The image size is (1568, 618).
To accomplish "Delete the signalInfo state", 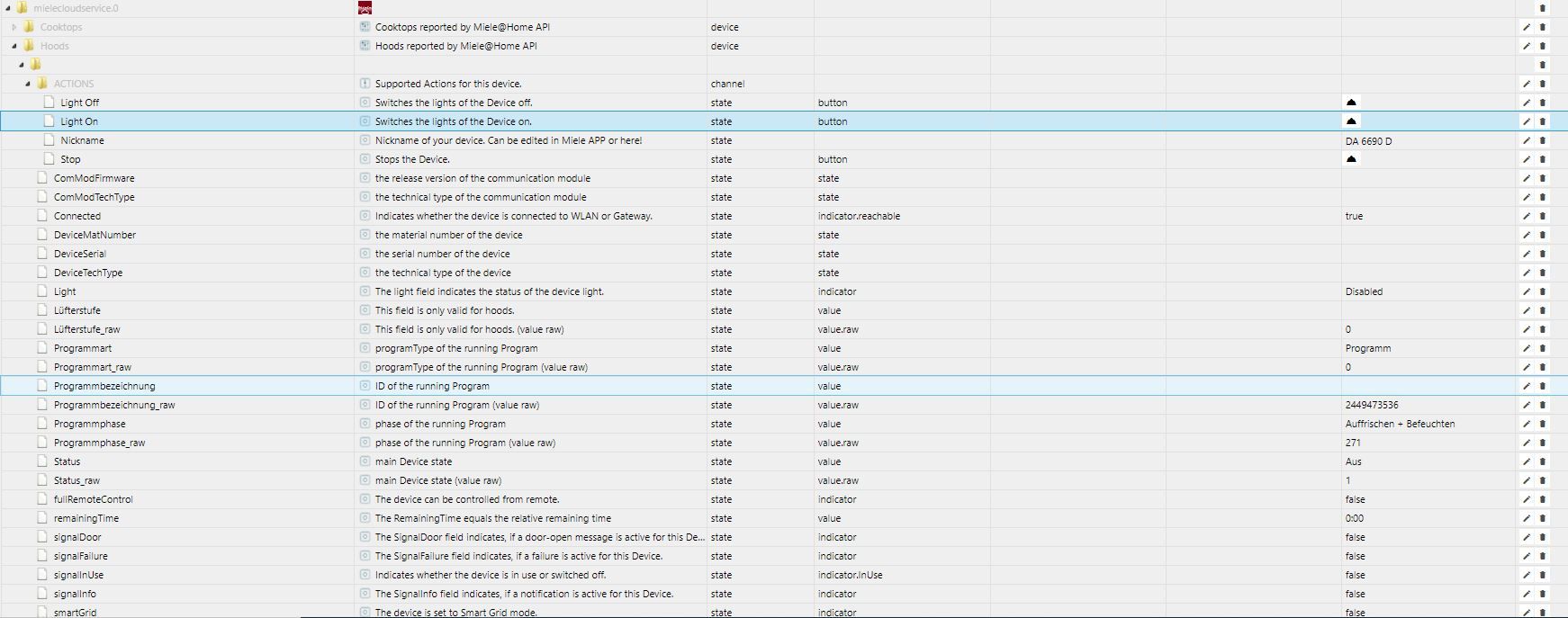I will click(1543, 594).
